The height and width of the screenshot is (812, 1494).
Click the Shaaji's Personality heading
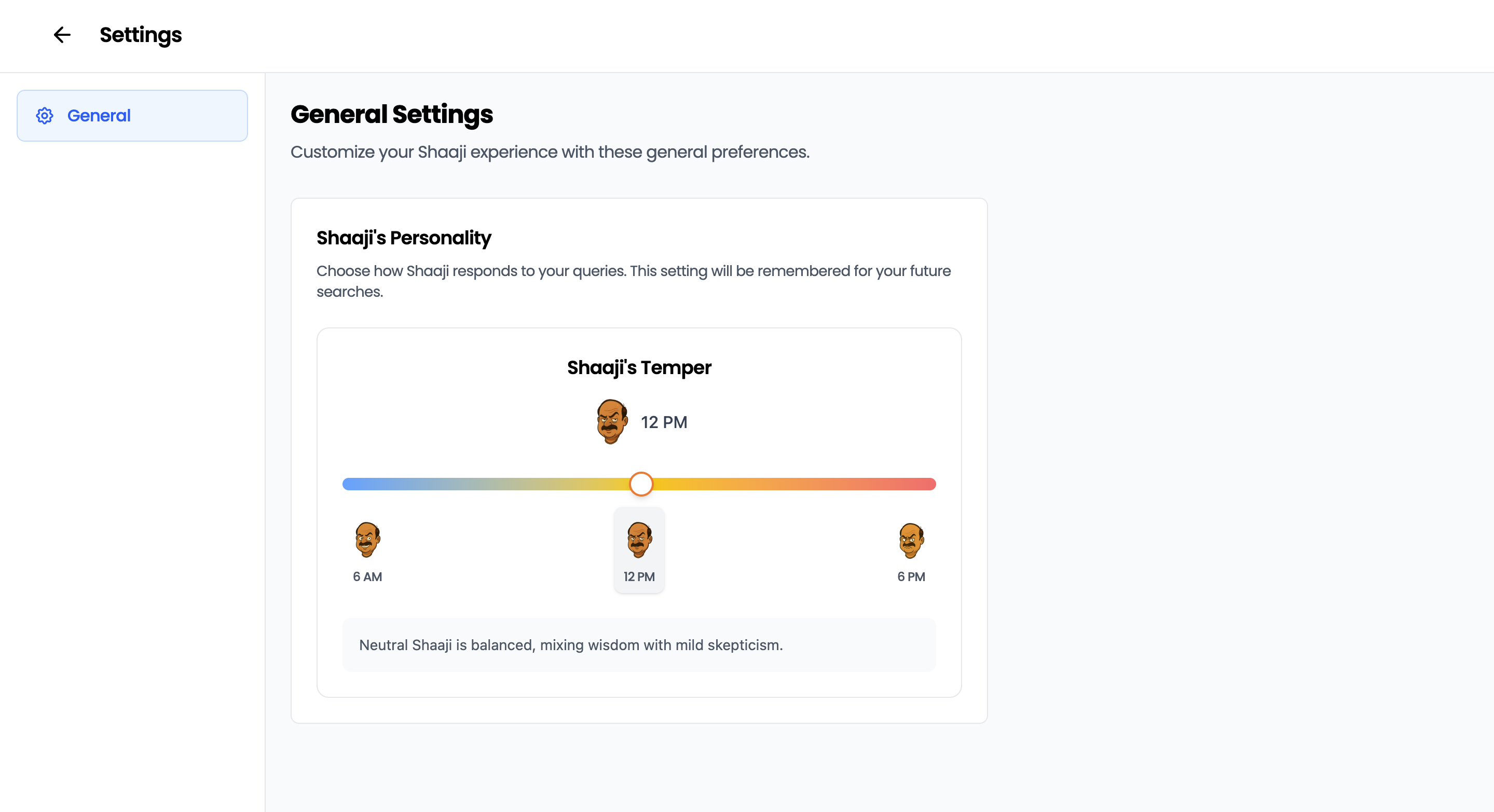coord(404,238)
